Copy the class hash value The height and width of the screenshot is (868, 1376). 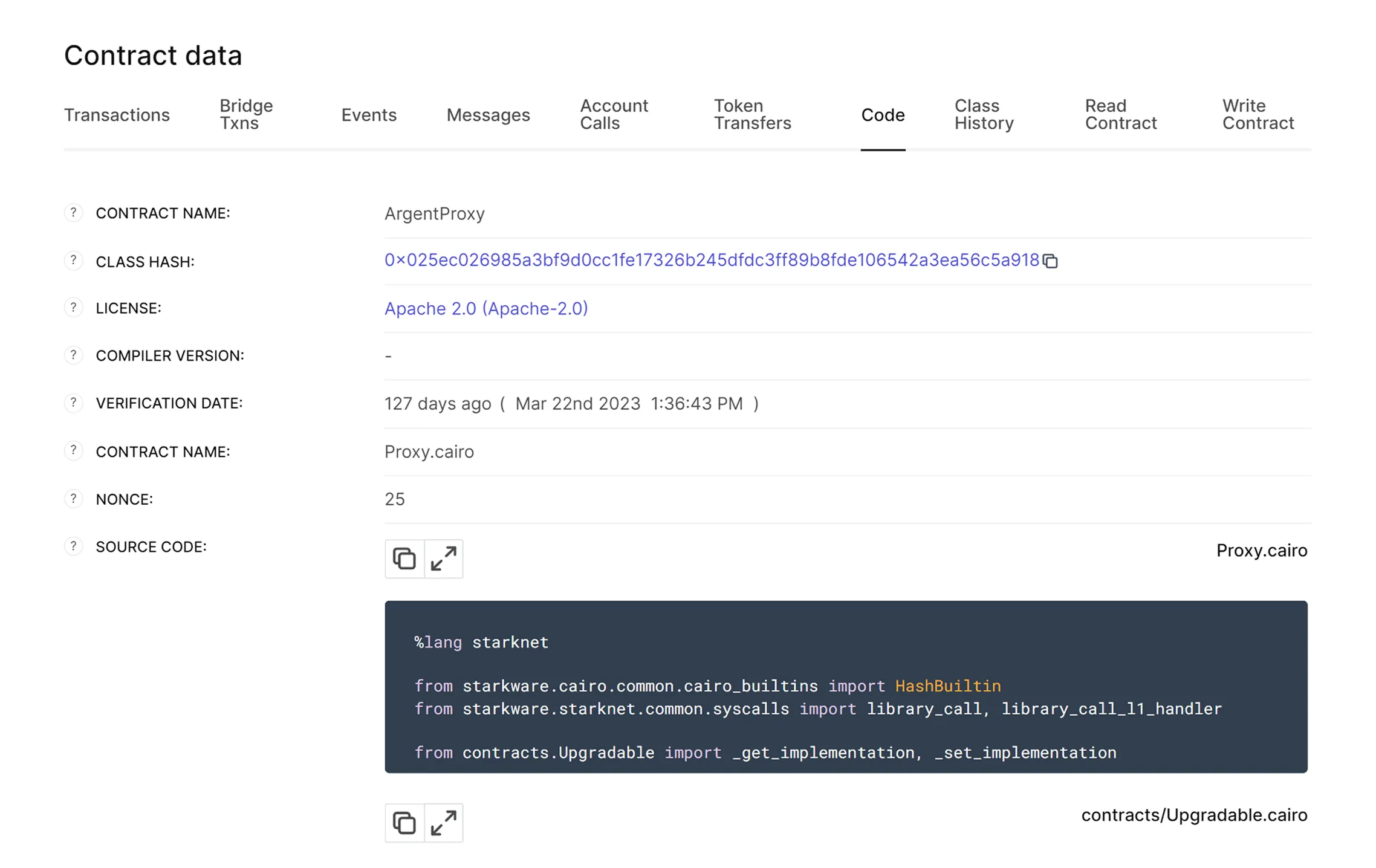(1051, 261)
